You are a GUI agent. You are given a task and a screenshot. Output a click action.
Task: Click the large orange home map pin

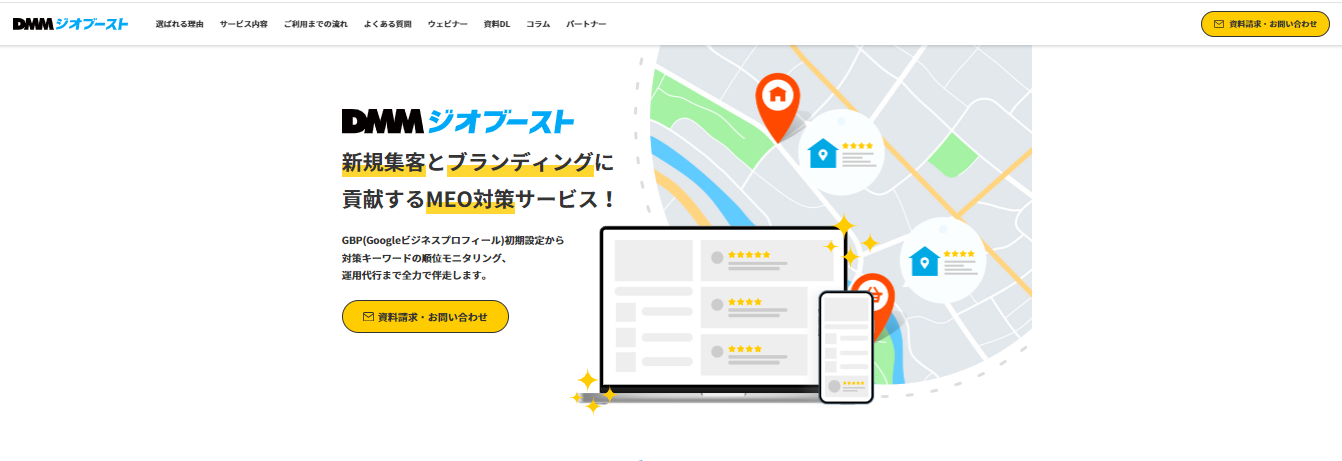(x=777, y=102)
